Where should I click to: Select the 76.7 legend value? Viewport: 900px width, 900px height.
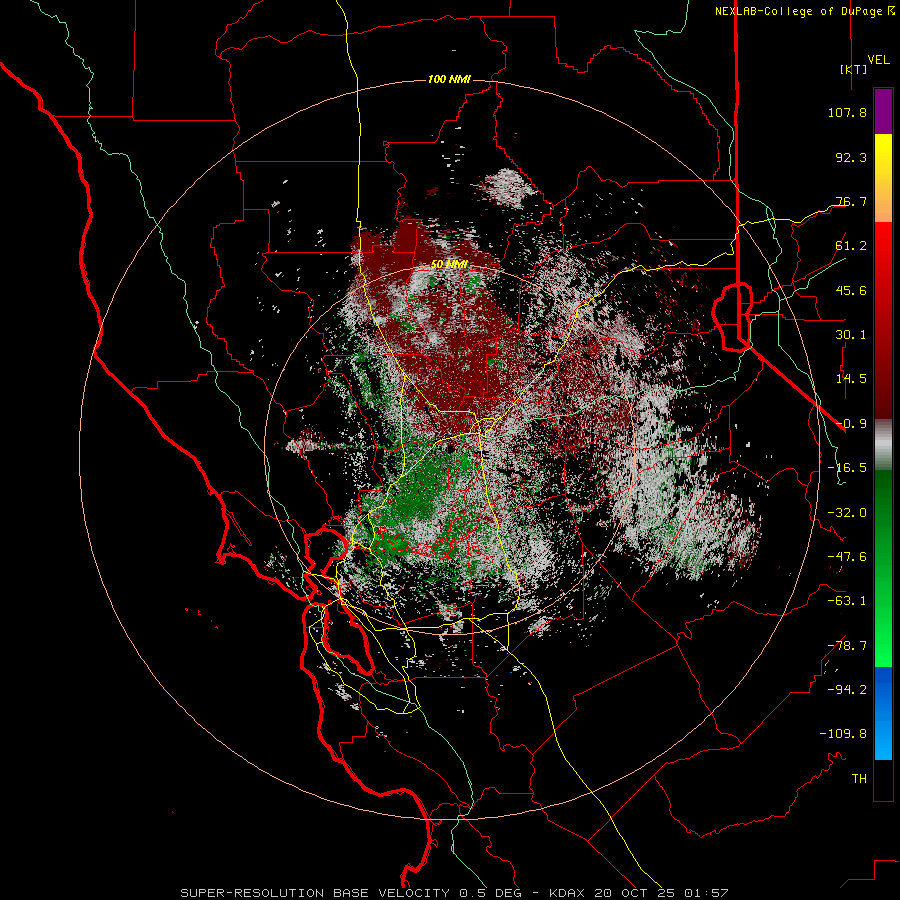point(851,201)
